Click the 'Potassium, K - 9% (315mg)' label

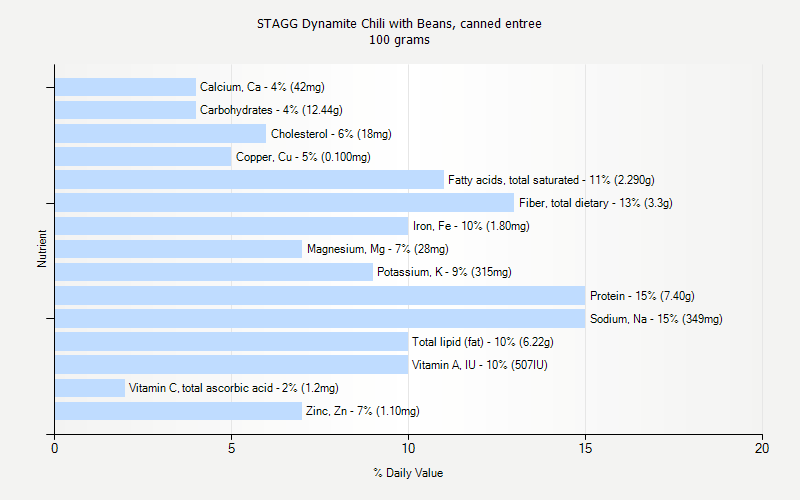coord(444,272)
